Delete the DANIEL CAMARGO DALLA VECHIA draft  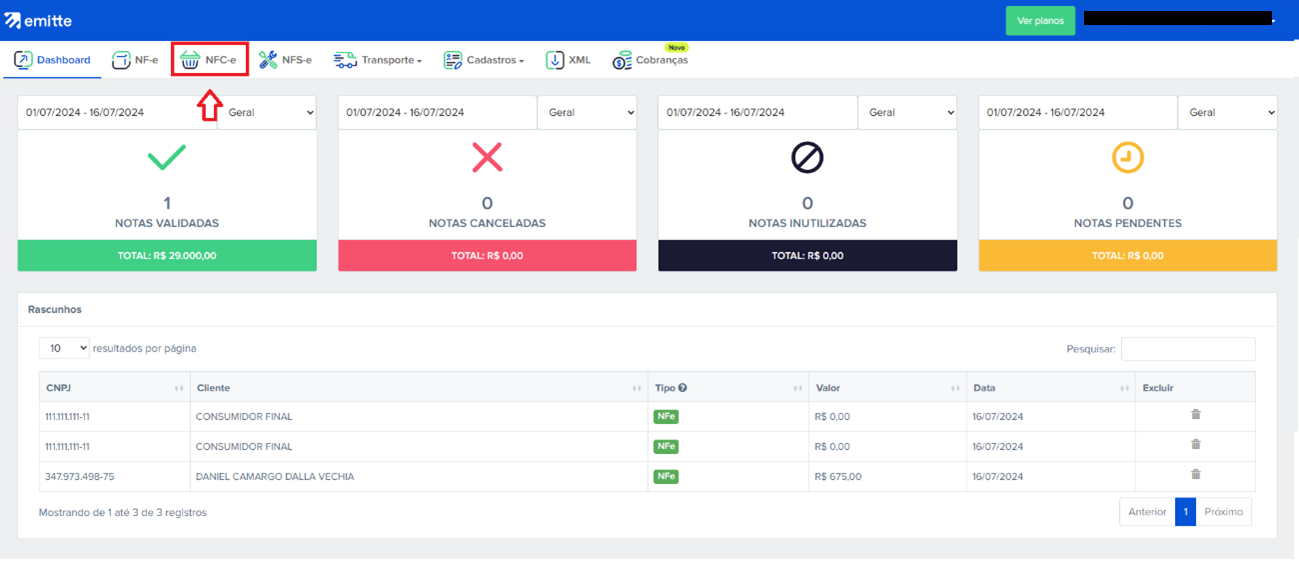[x=1195, y=475]
